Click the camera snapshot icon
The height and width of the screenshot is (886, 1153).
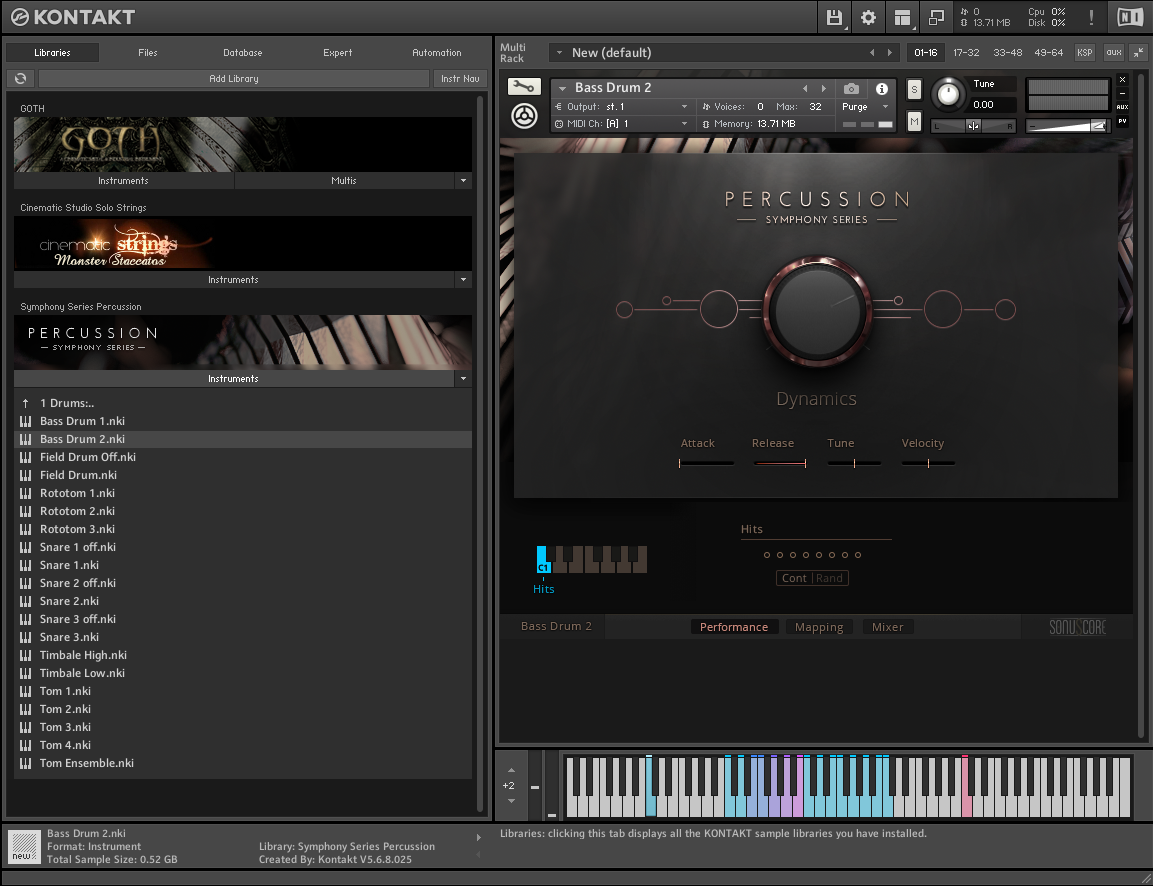[852, 88]
